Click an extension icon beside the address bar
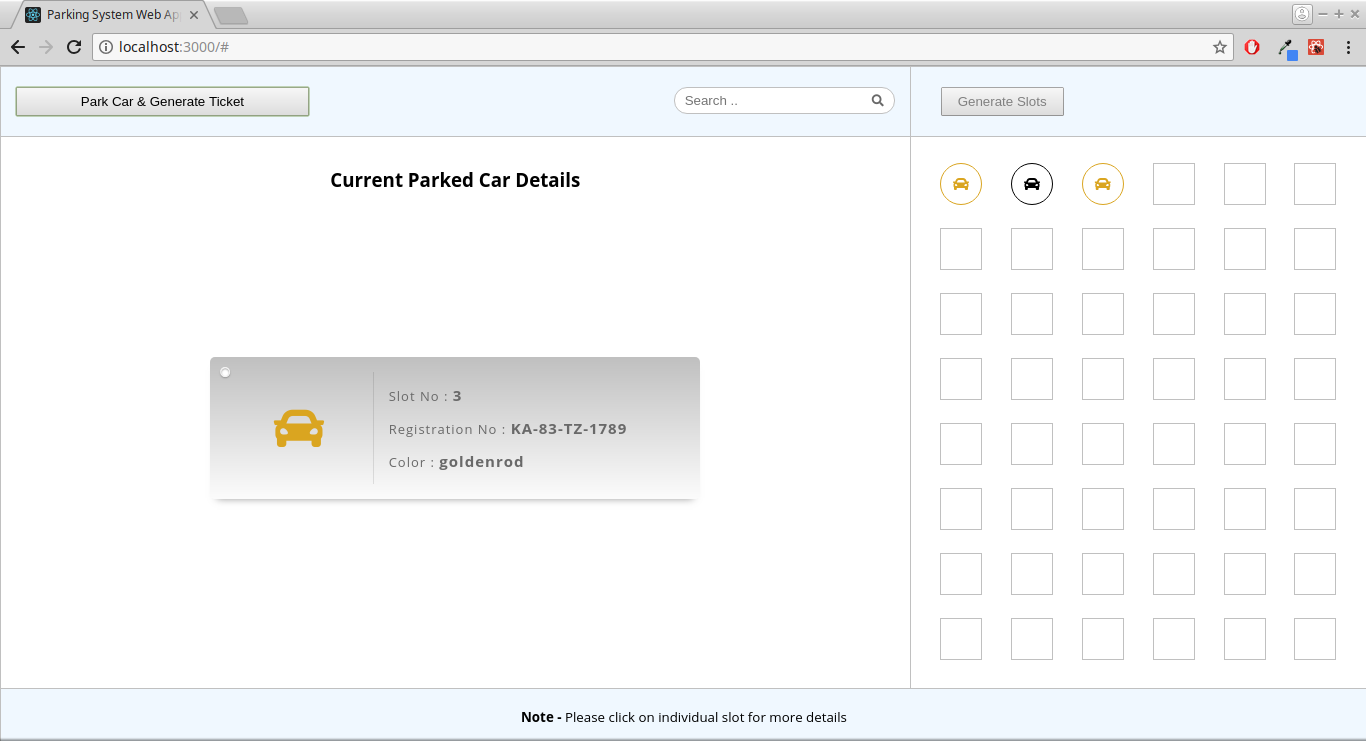The width and height of the screenshot is (1366, 741). click(1252, 47)
